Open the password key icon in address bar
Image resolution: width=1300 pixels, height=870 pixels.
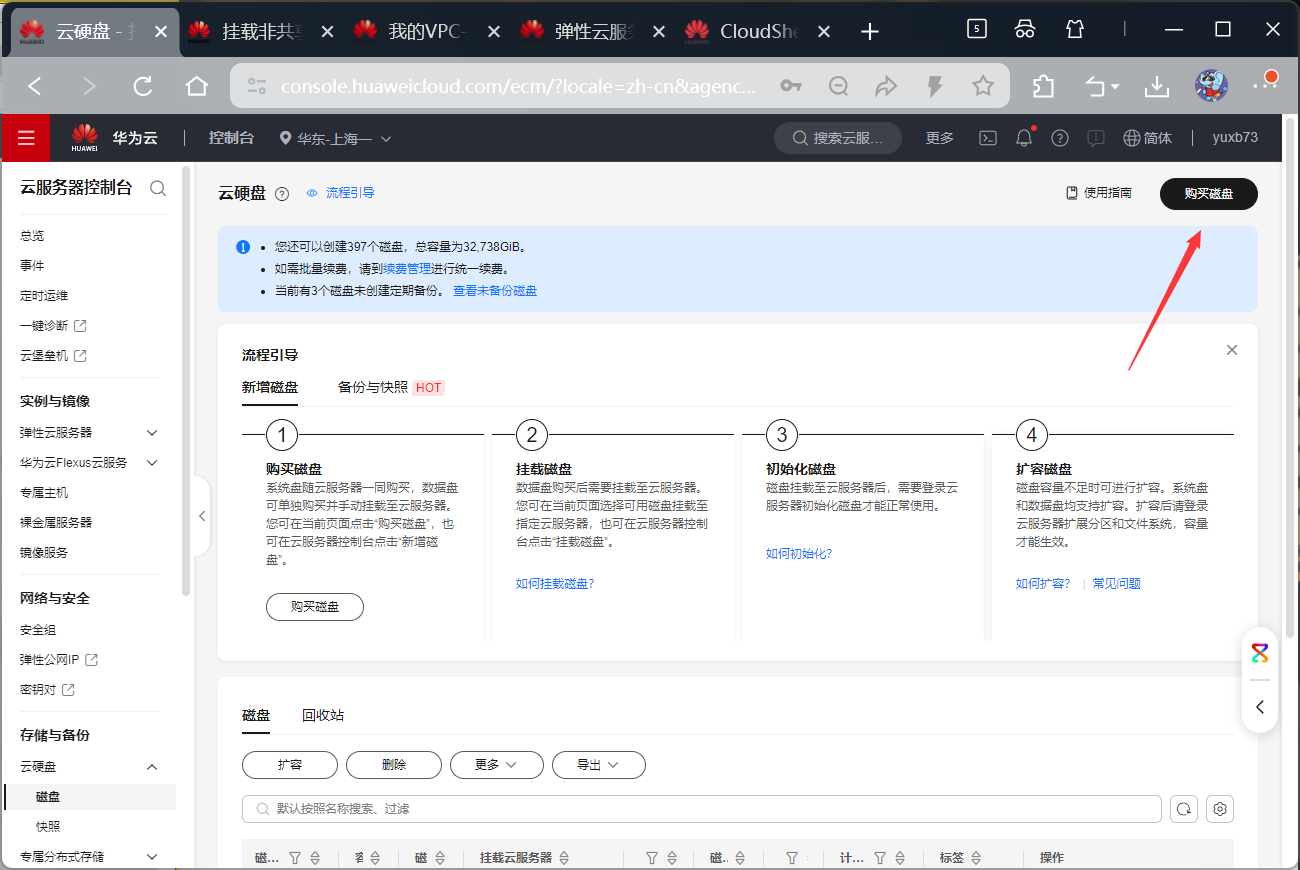(791, 87)
